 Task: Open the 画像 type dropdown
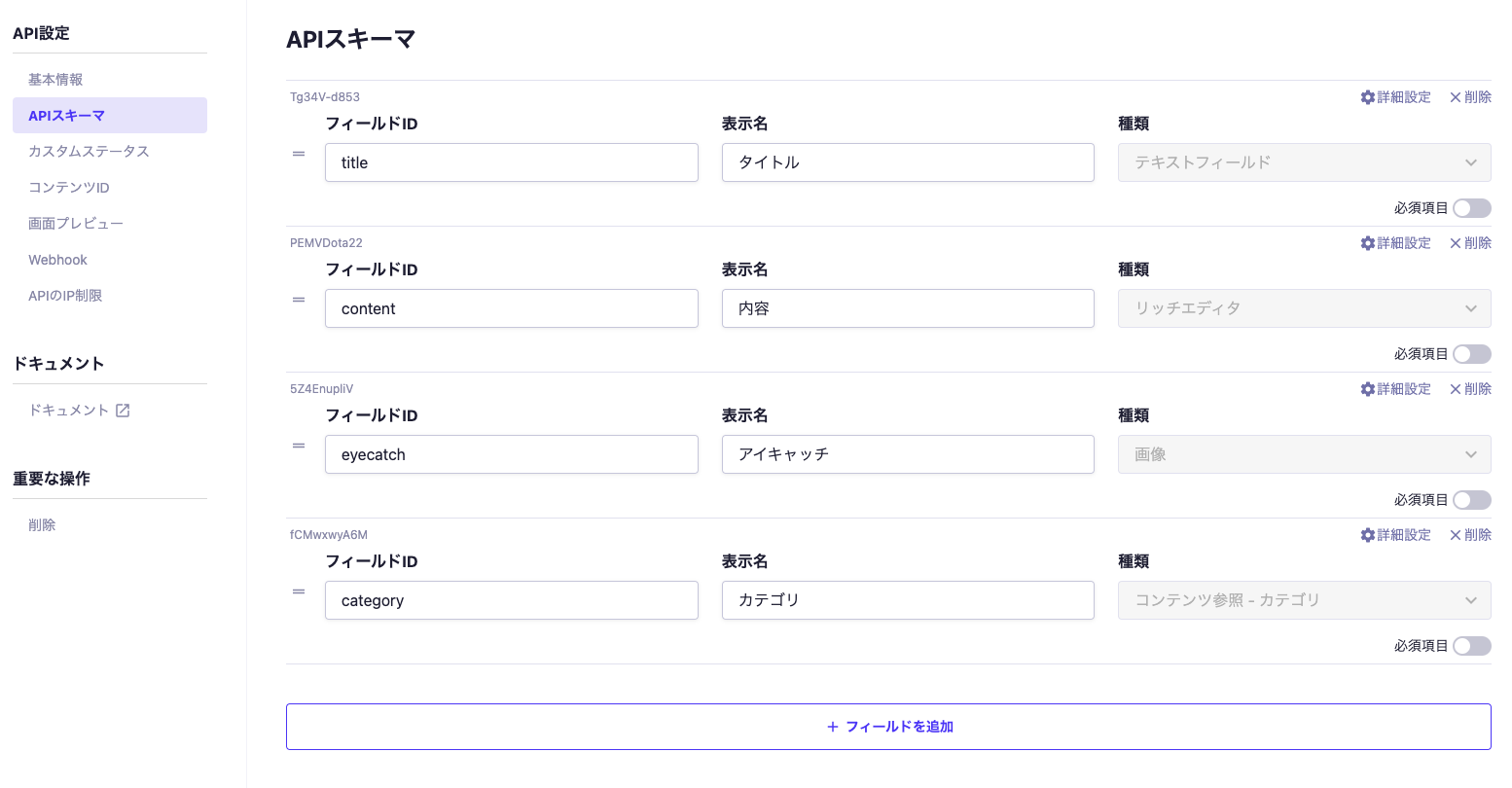pyautogui.click(x=1304, y=454)
